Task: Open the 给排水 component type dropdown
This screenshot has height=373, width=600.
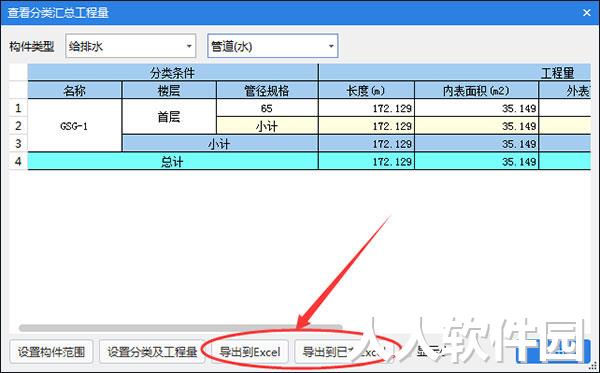Action: click(130, 46)
